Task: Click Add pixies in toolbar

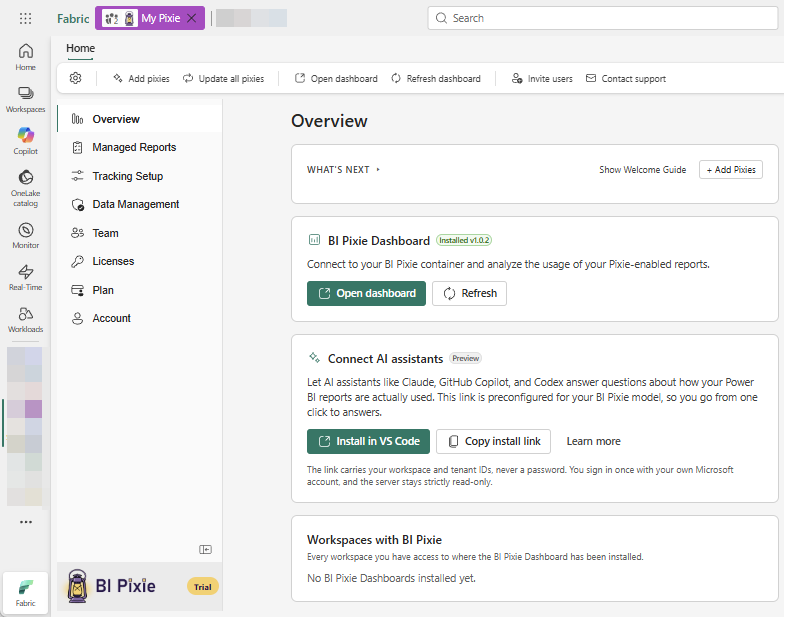Action: (141, 79)
